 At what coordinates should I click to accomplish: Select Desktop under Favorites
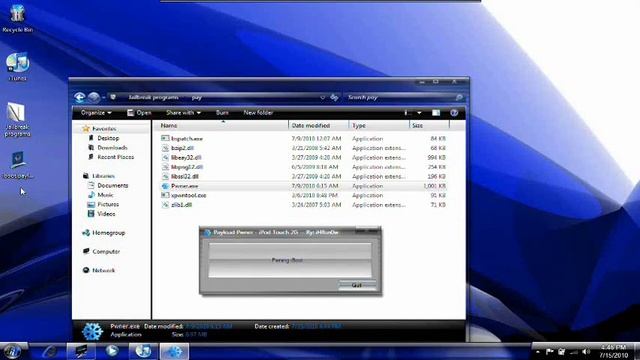click(x=108, y=138)
